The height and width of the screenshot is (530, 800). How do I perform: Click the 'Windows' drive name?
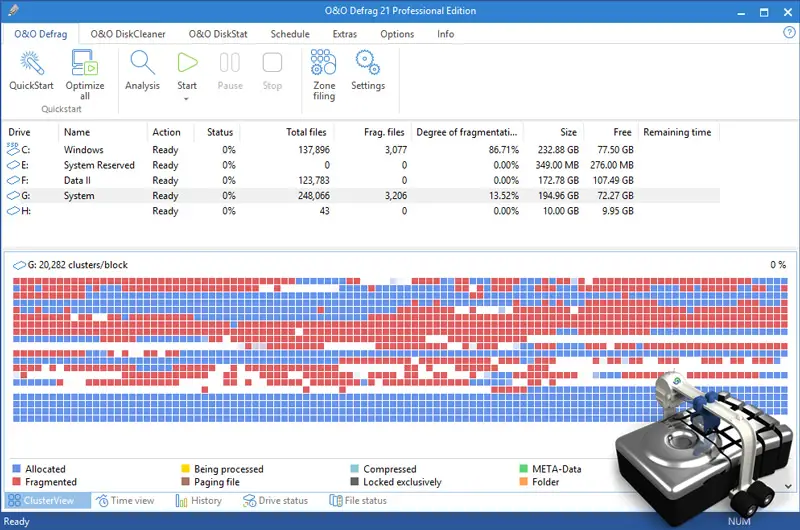click(x=84, y=150)
